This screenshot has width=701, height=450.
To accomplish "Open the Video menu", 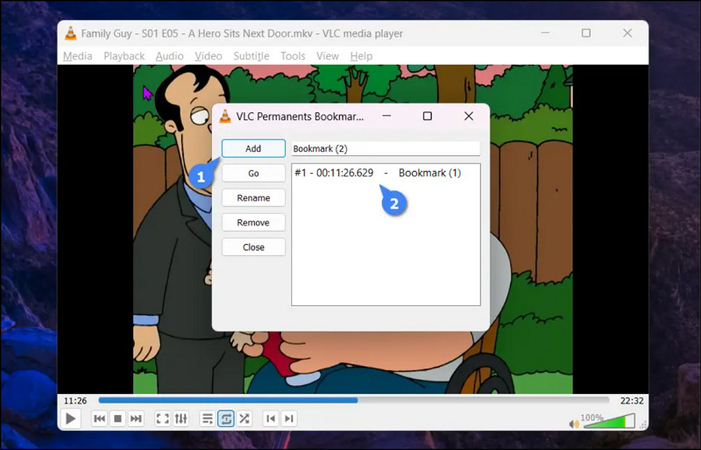I will pyautogui.click(x=208, y=56).
